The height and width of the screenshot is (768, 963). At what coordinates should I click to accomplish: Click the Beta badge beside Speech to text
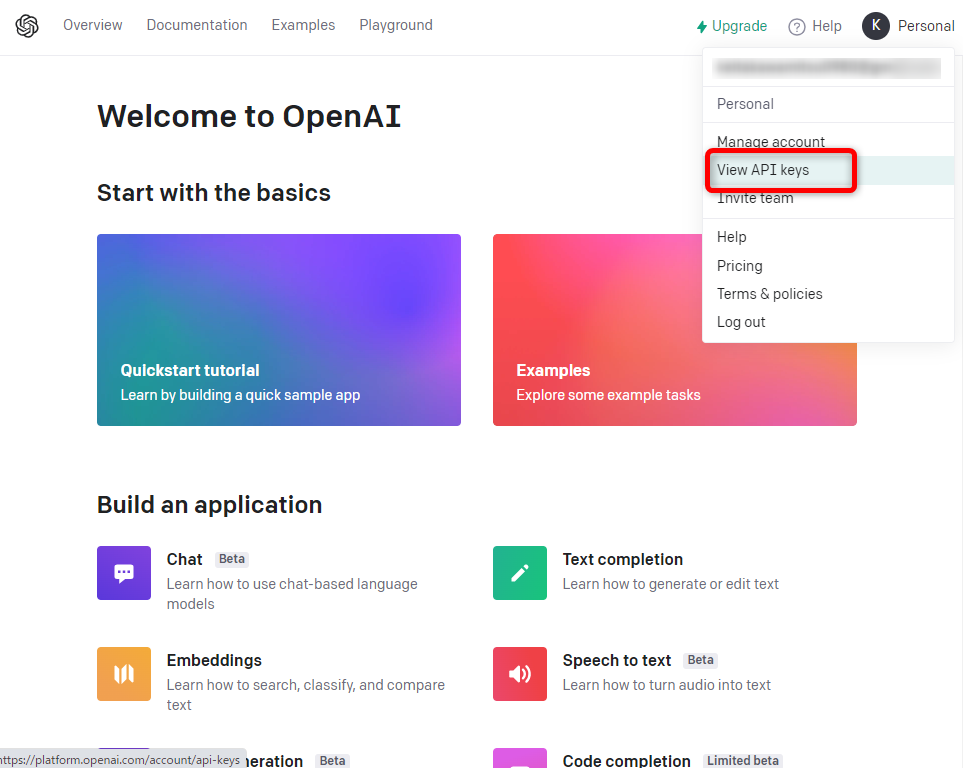[700, 660]
